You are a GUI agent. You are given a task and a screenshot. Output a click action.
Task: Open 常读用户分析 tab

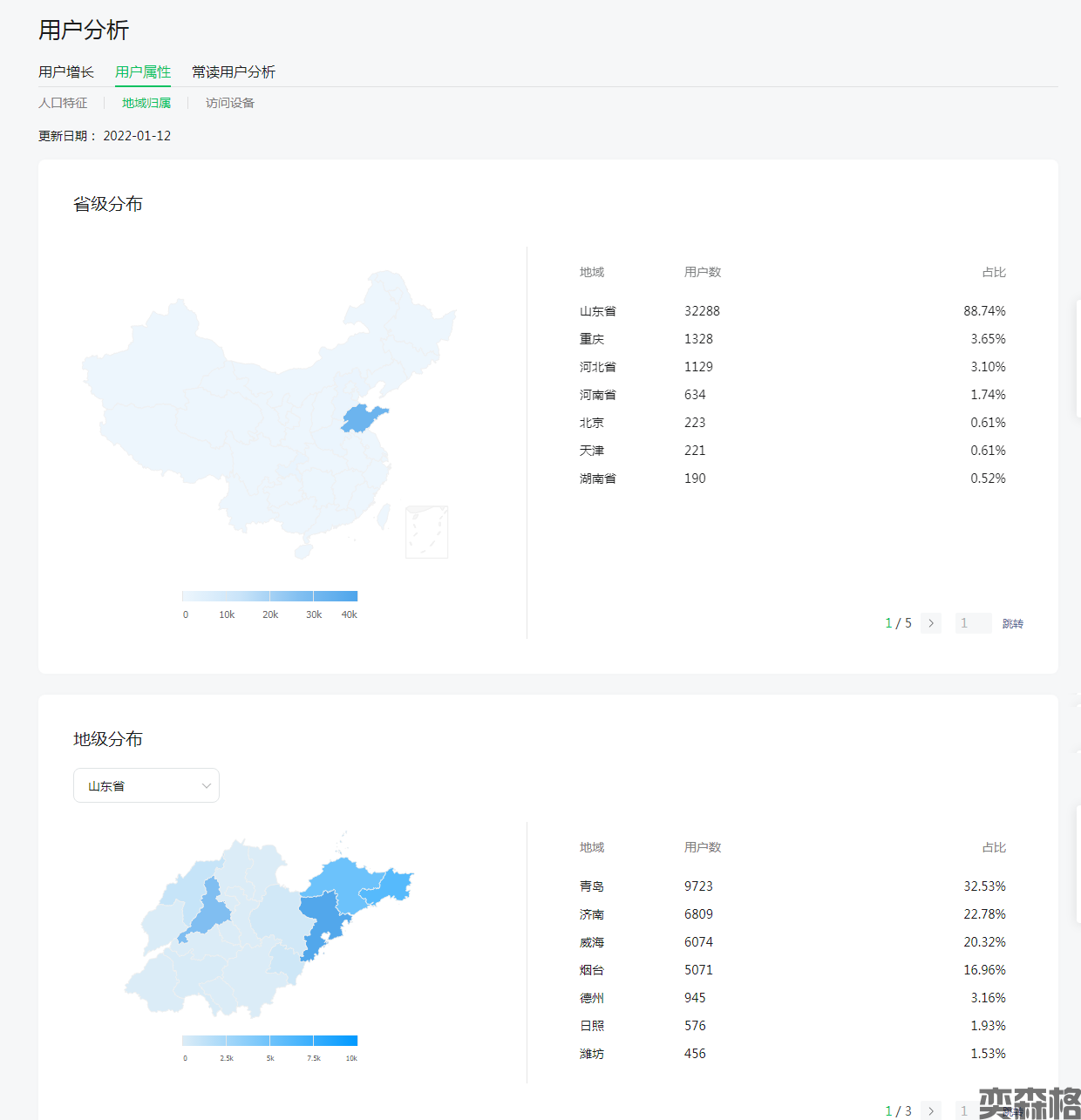234,71
